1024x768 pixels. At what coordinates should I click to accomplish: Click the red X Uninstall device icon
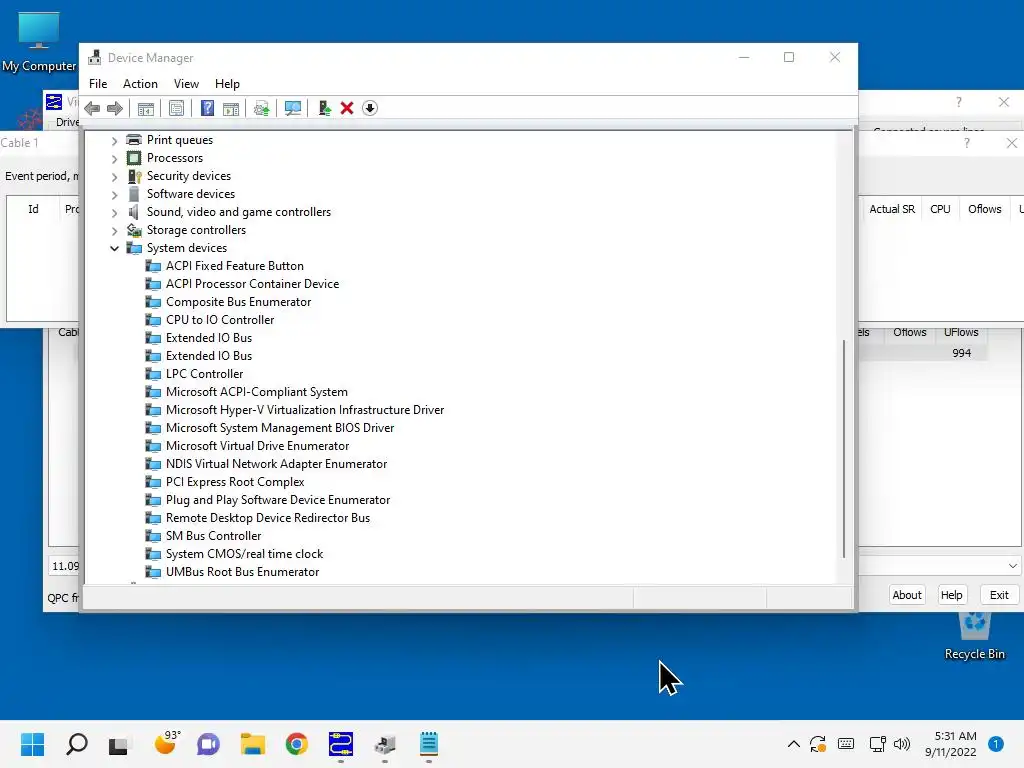point(347,108)
